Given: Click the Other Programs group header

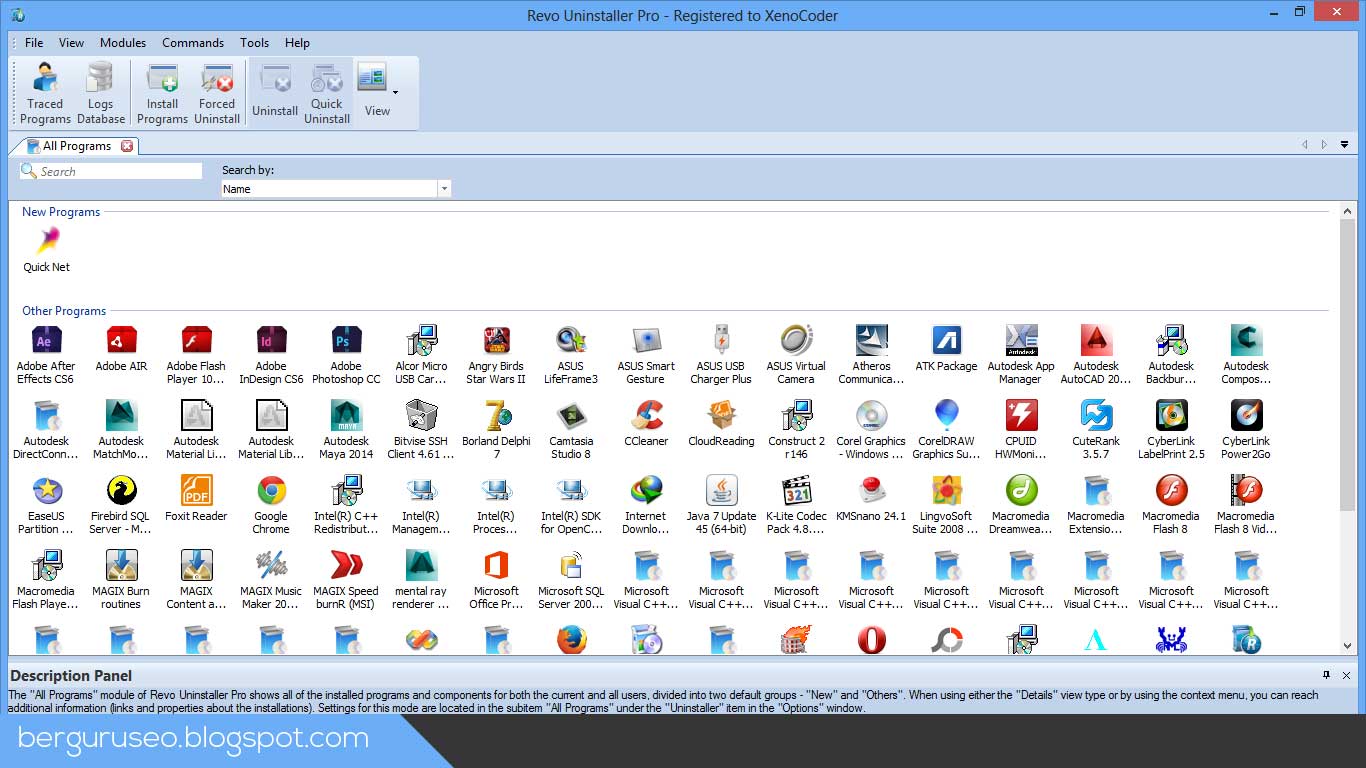Looking at the screenshot, I should (64, 311).
